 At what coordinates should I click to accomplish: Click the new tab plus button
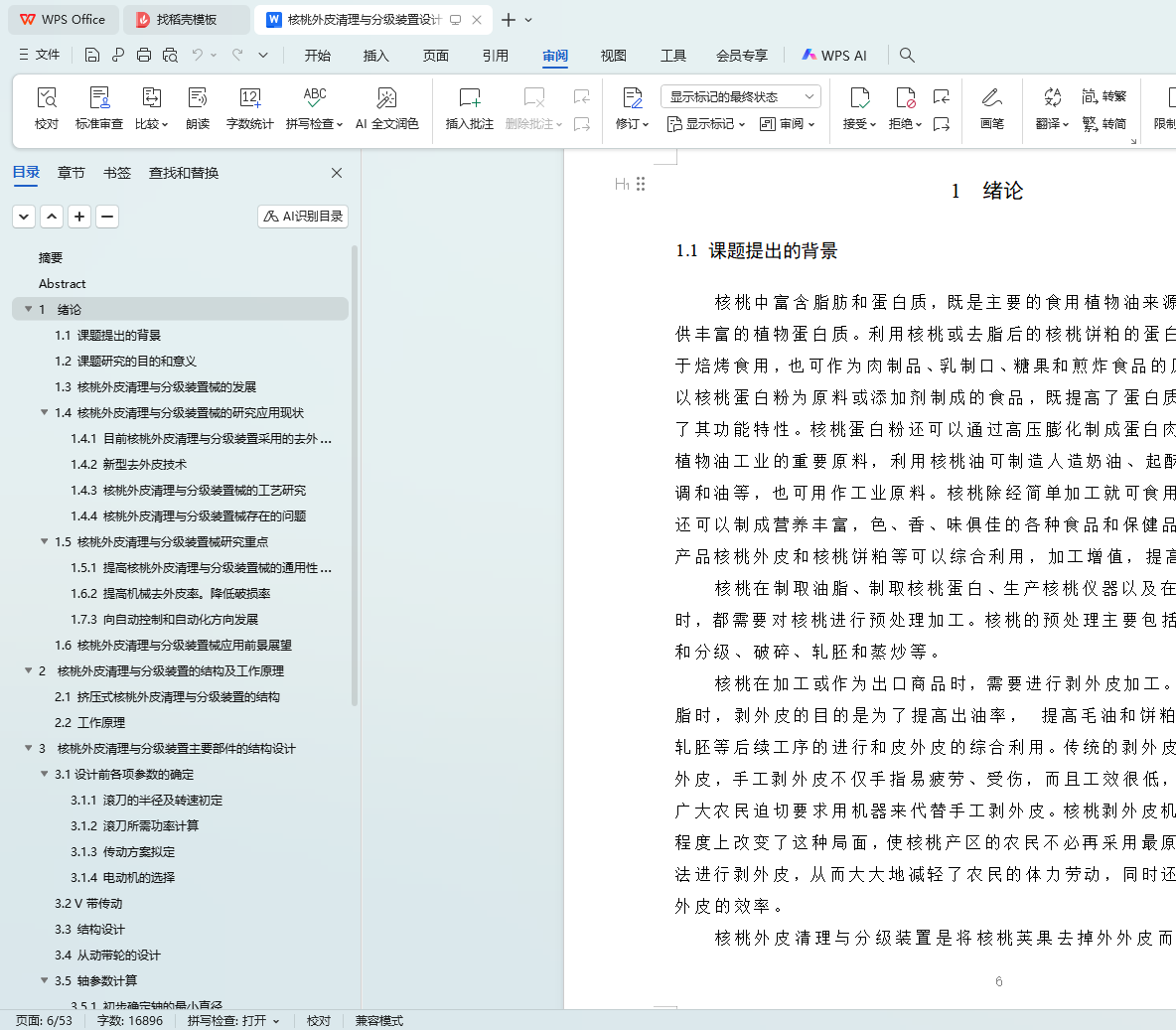pos(509,20)
